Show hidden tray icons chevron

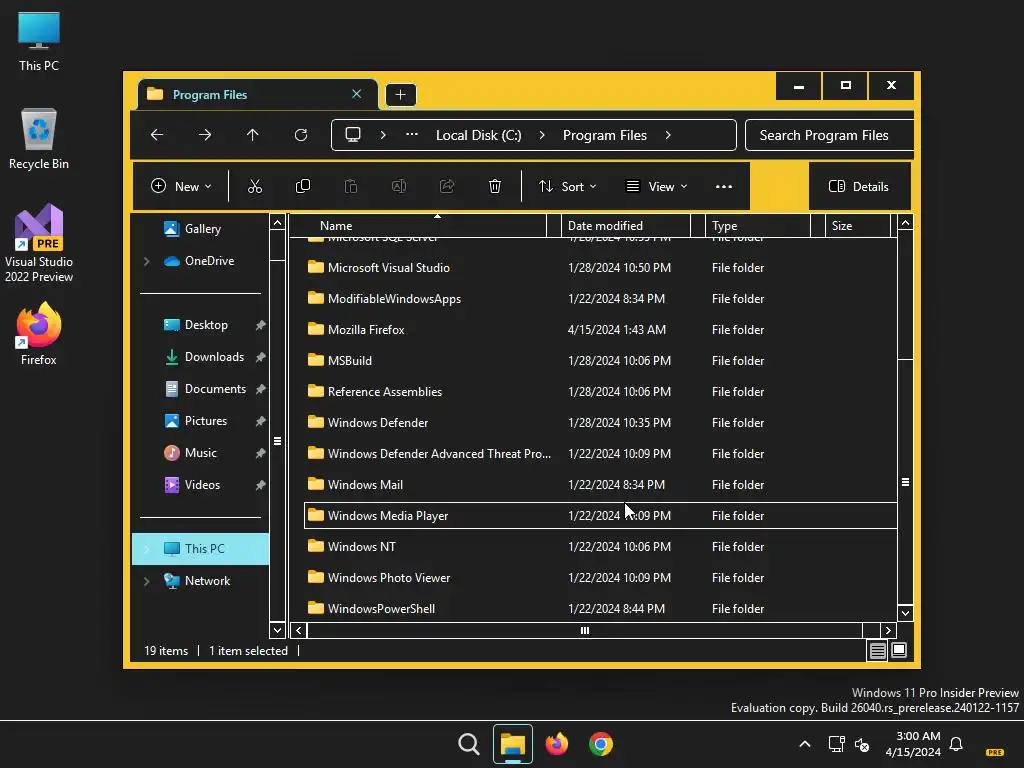pyautogui.click(x=805, y=744)
